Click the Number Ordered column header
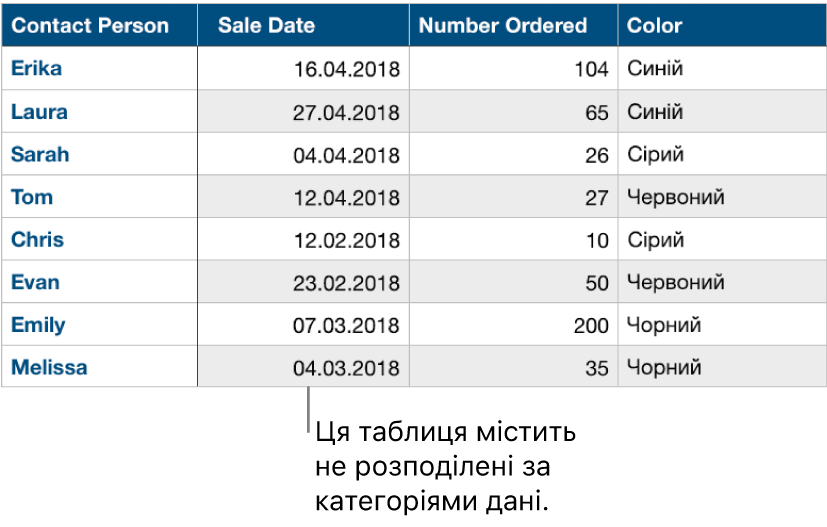The height and width of the screenshot is (527, 827). pyautogui.click(x=503, y=26)
